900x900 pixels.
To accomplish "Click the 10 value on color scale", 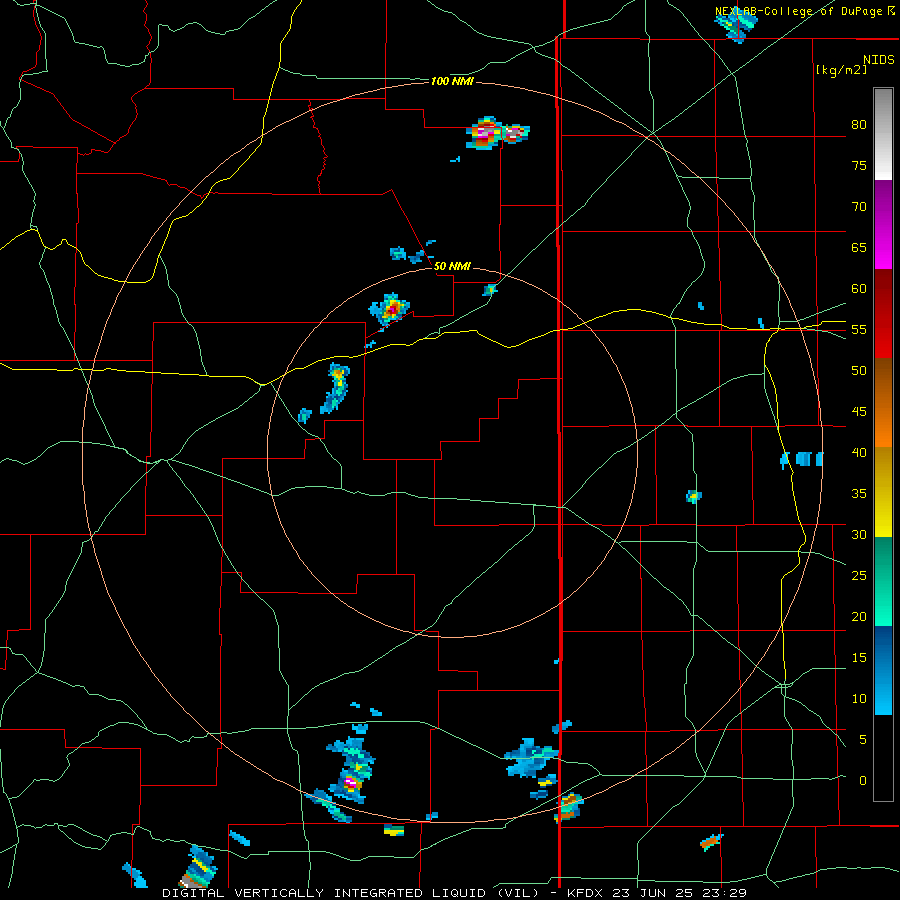I will tap(859, 699).
